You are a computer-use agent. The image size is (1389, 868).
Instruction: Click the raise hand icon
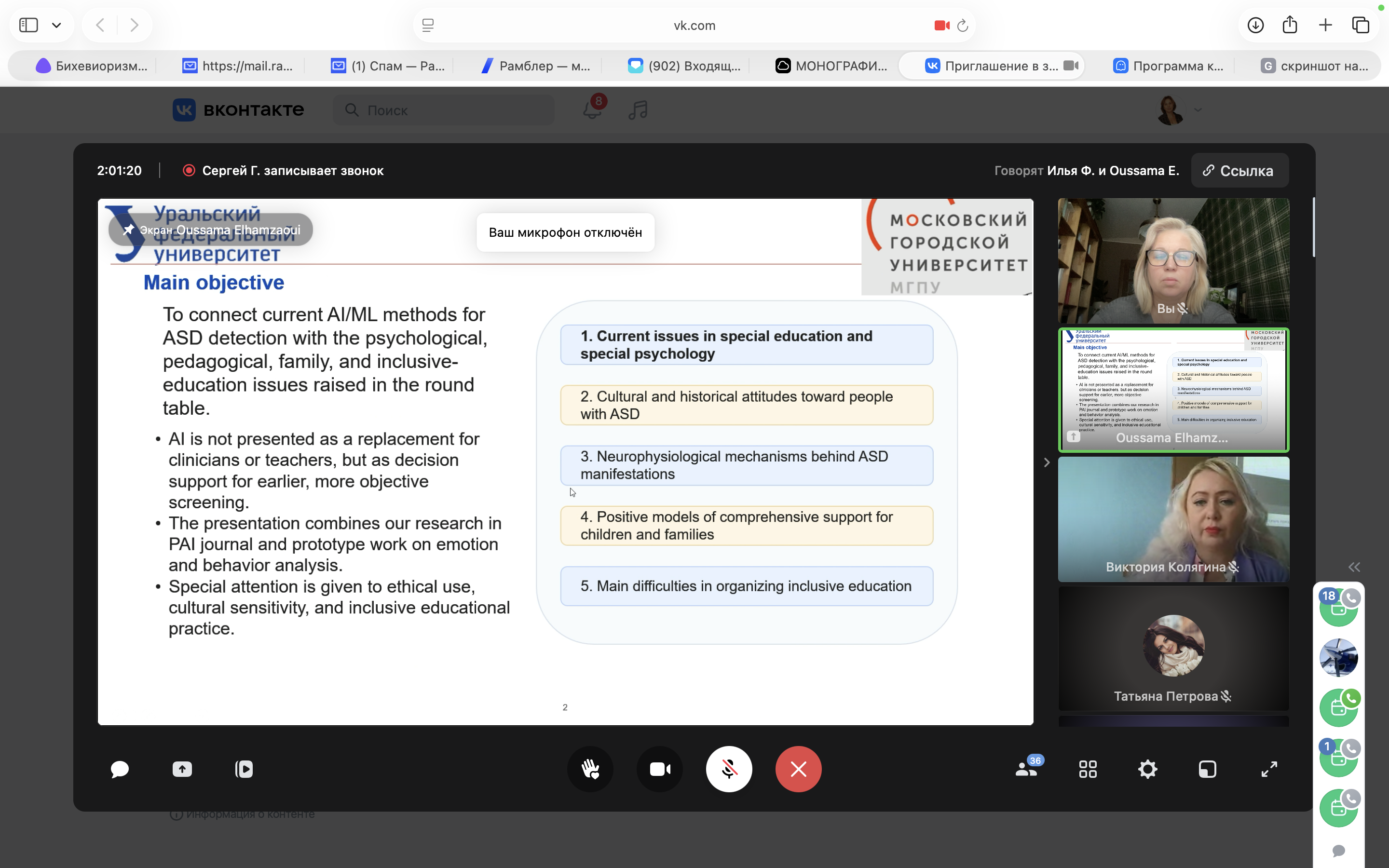pos(590,769)
